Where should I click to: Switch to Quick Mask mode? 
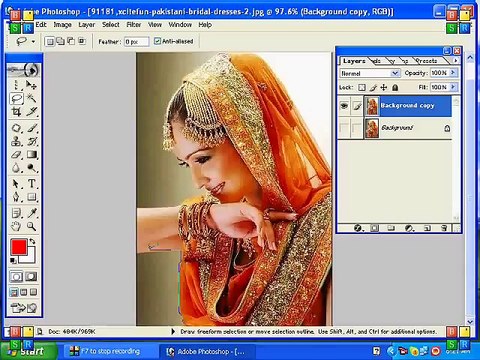pyautogui.click(x=31, y=276)
